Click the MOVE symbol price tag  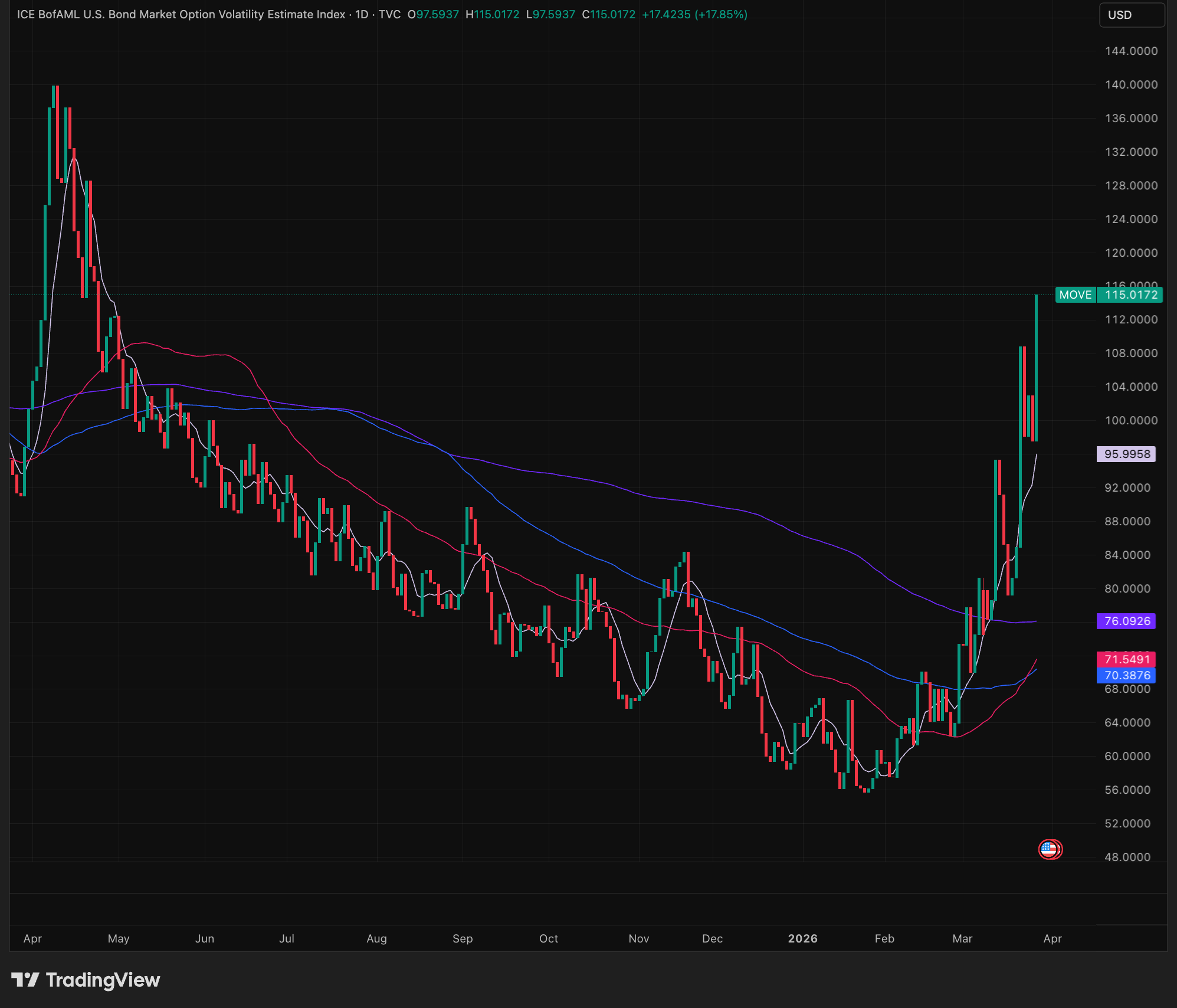pos(1076,294)
